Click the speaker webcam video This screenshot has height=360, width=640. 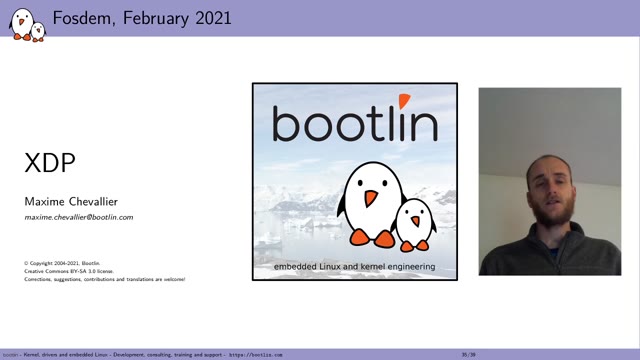550,181
